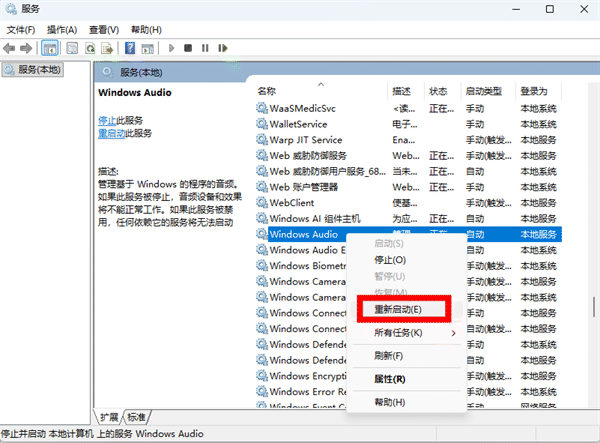Screen dimensions: 600x443
Task: Choose 刷新(F) in context menu
Action: coord(406,356)
